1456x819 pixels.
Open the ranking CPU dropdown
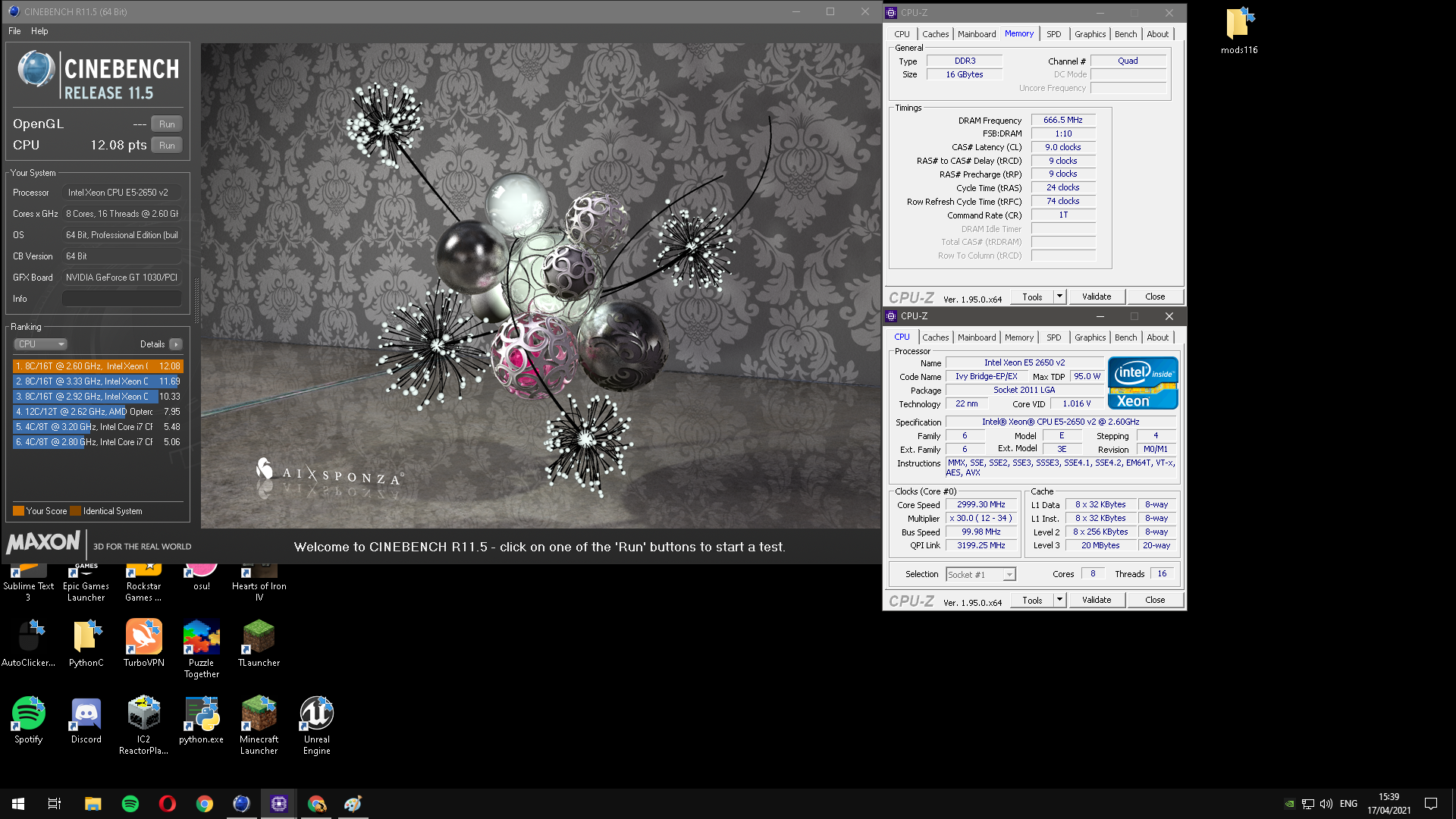point(41,344)
